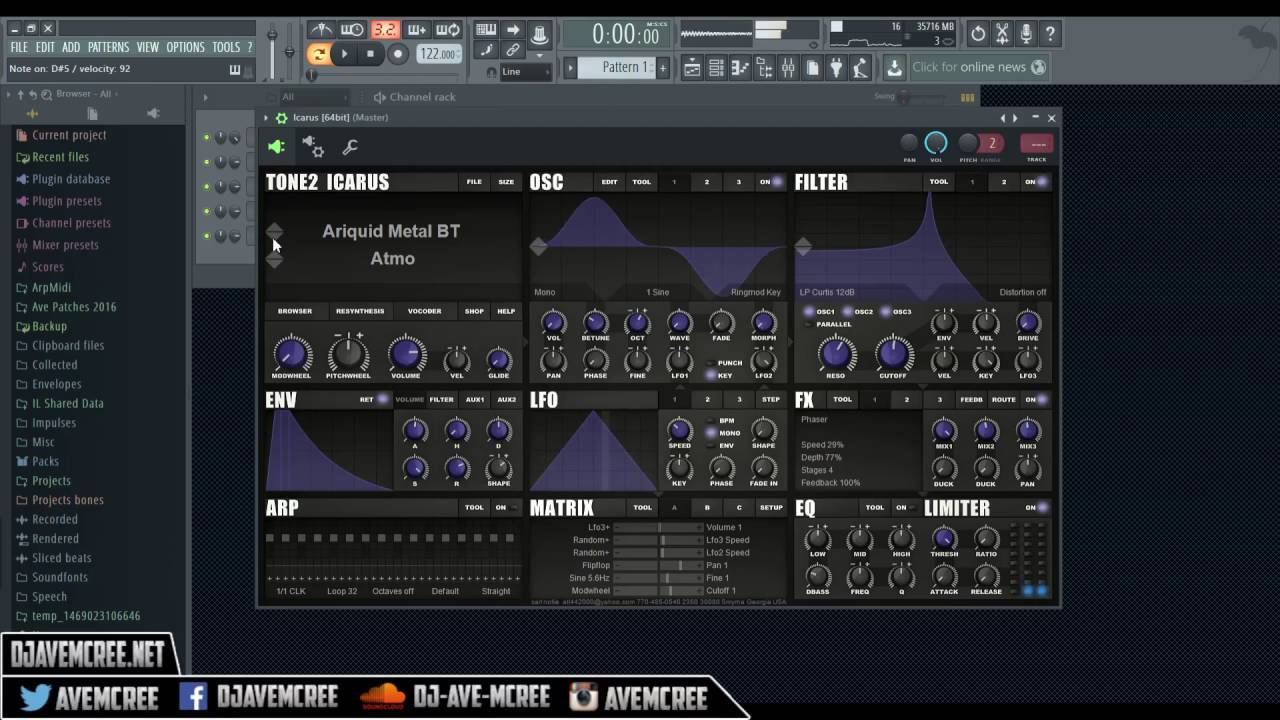The width and height of the screenshot is (1280, 720).
Task: Expand the Plugin database folder
Action: coord(71,179)
